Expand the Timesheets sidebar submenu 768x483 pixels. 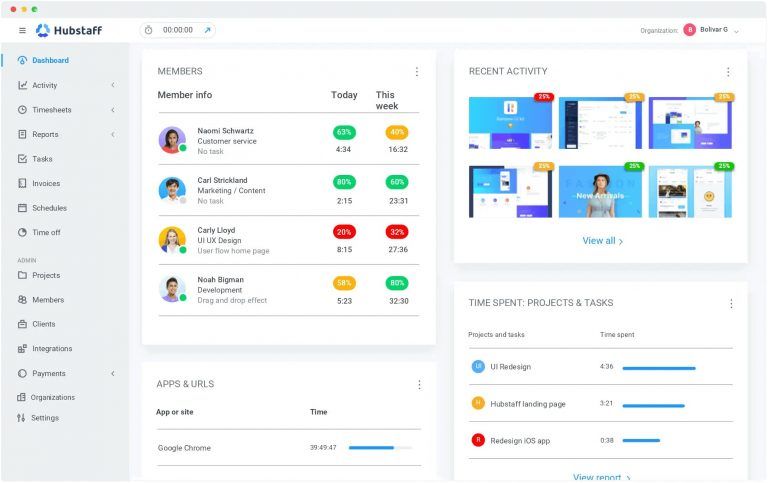point(112,110)
